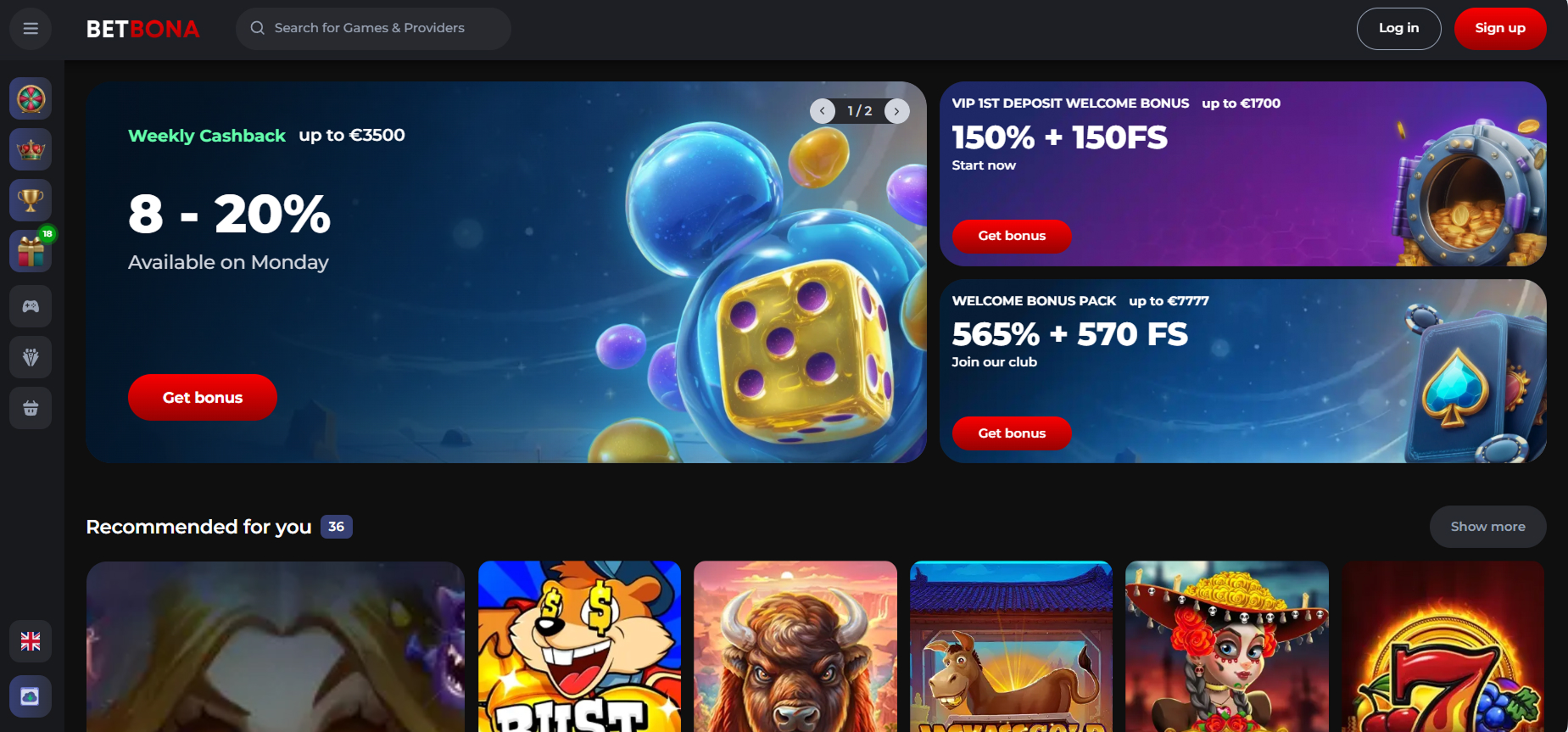The width and height of the screenshot is (1568, 732).
Task: Open the crown VIP sidebar icon
Action: (x=31, y=150)
